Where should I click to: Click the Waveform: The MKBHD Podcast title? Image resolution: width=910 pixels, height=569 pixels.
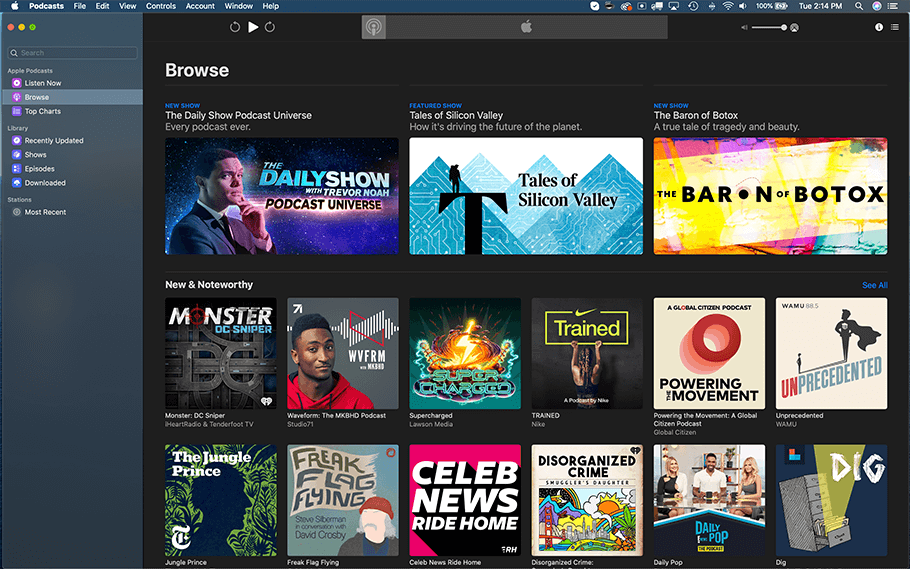pyautogui.click(x=337, y=416)
